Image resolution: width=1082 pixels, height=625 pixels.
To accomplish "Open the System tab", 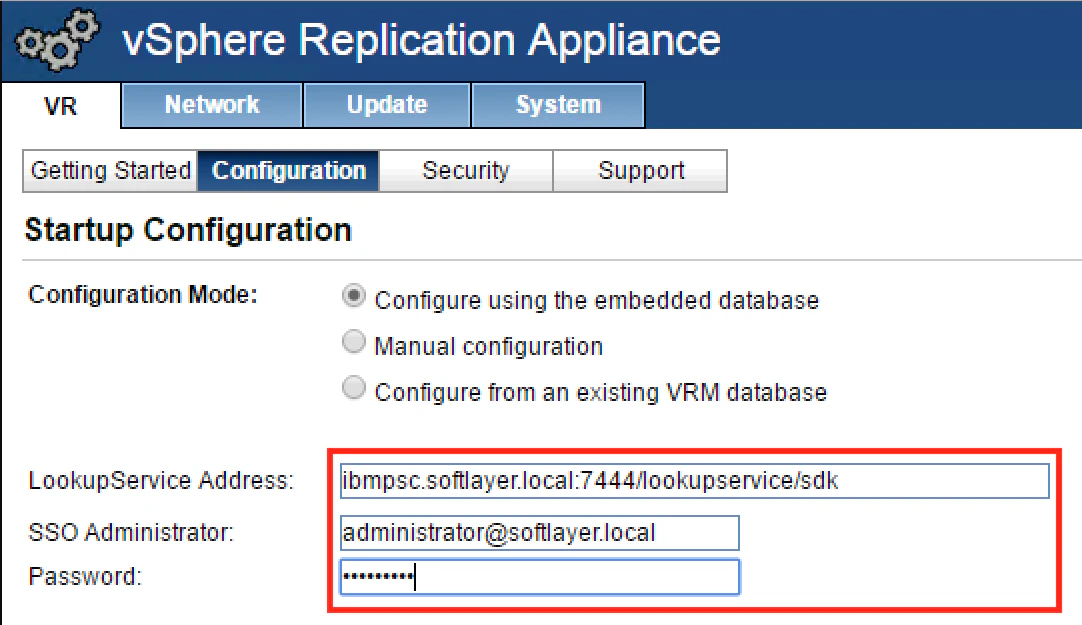I will click(558, 105).
